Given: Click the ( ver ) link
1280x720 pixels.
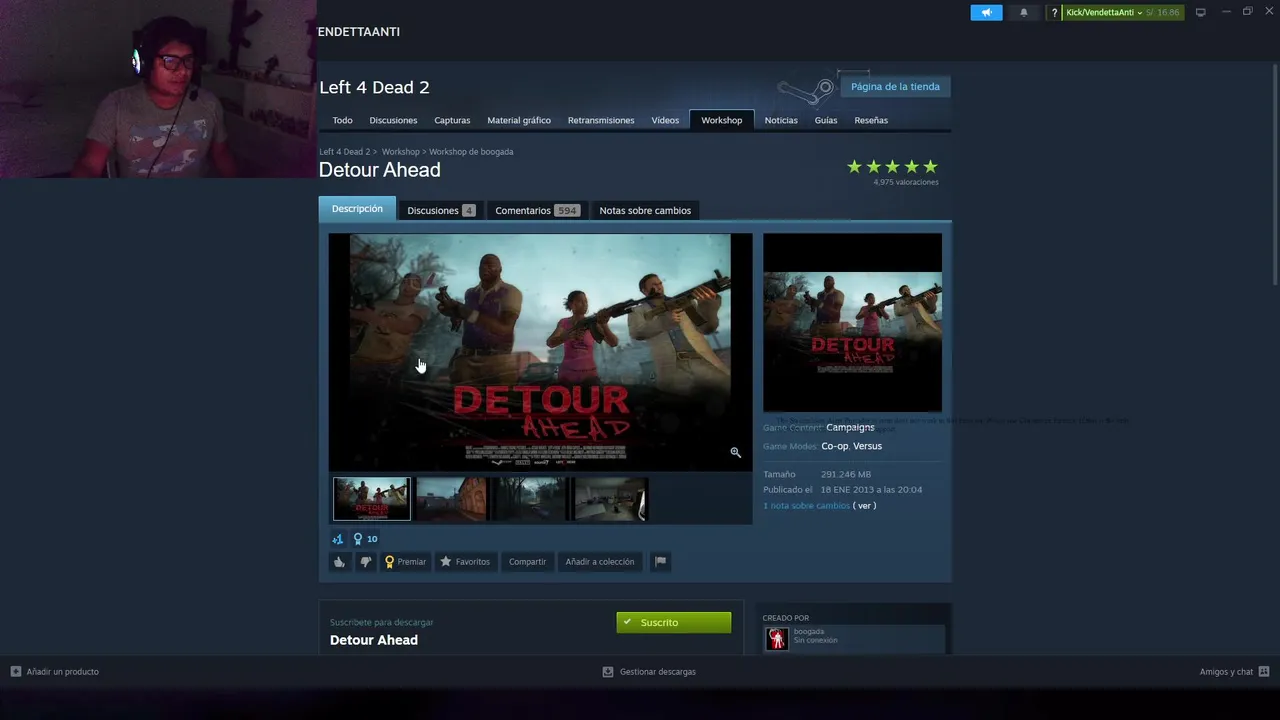Looking at the screenshot, I should click(x=864, y=506).
